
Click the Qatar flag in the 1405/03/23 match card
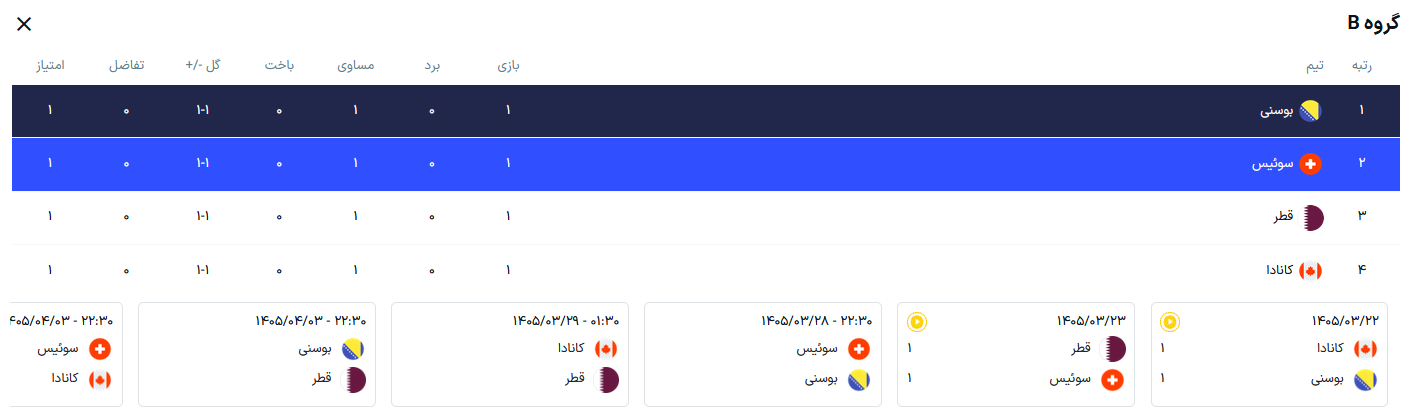tap(1112, 349)
